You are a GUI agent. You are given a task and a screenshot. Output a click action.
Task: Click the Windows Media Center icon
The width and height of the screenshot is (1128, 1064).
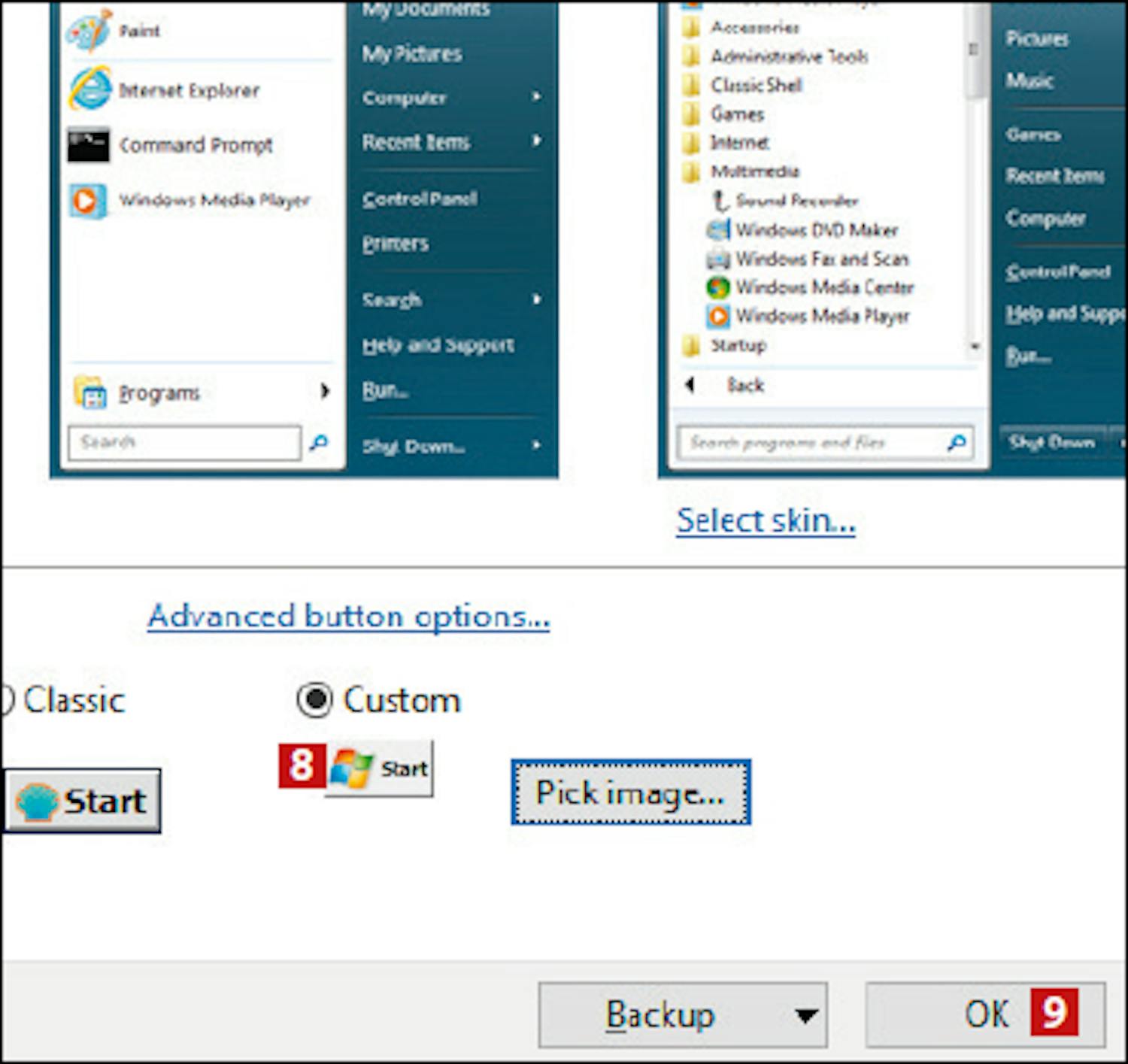(x=718, y=287)
